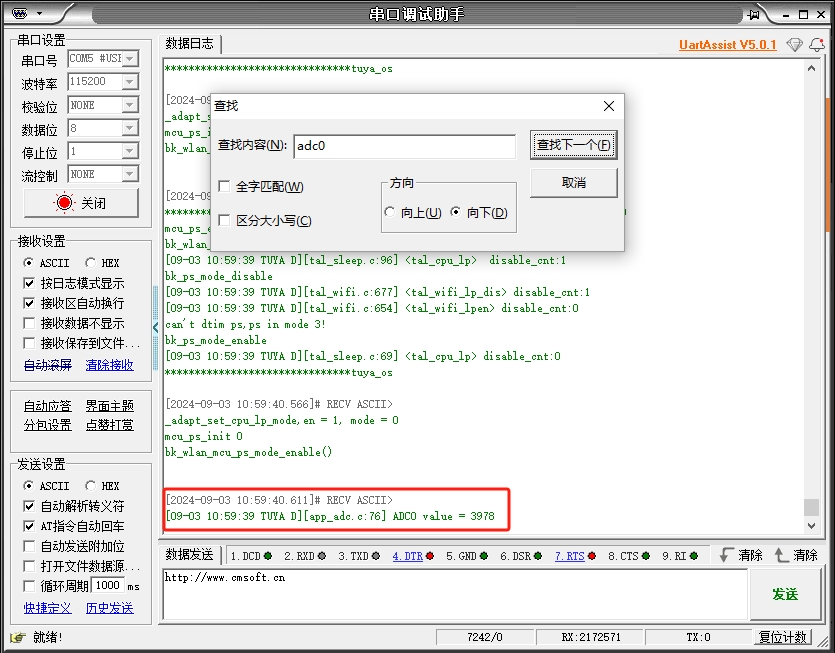Click the notification bell icon
835x653 pixels.
point(818,45)
